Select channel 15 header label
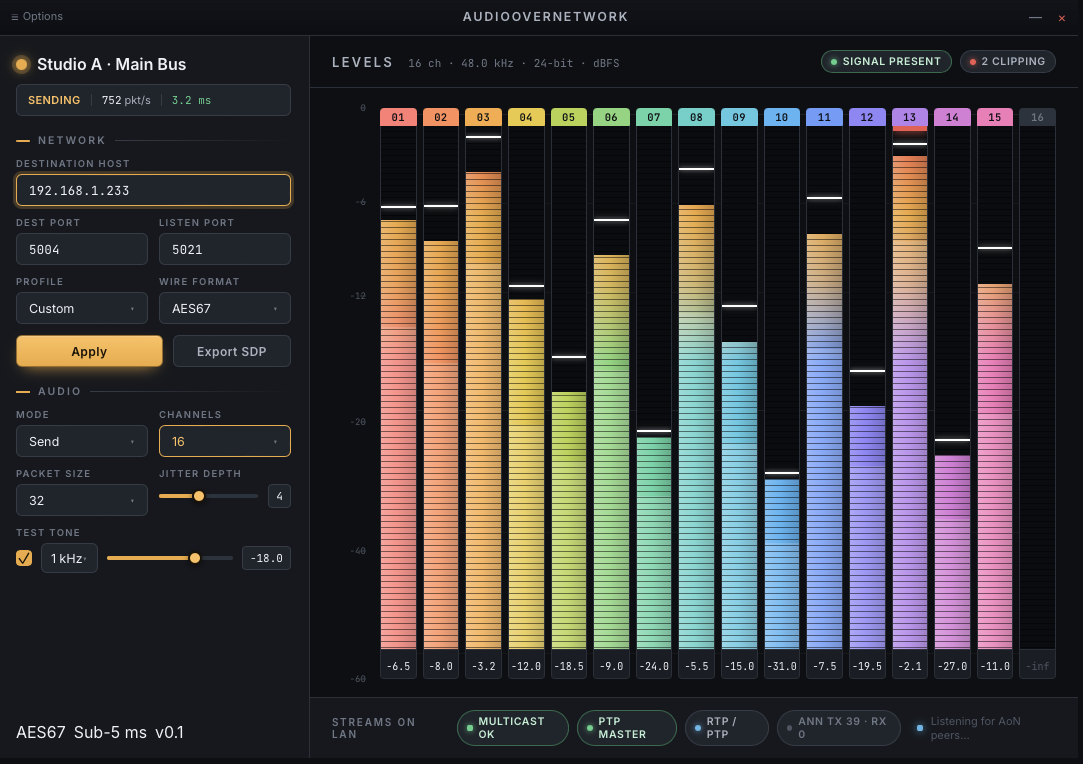Screen dimensions: 1083x764 (x=995, y=117)
